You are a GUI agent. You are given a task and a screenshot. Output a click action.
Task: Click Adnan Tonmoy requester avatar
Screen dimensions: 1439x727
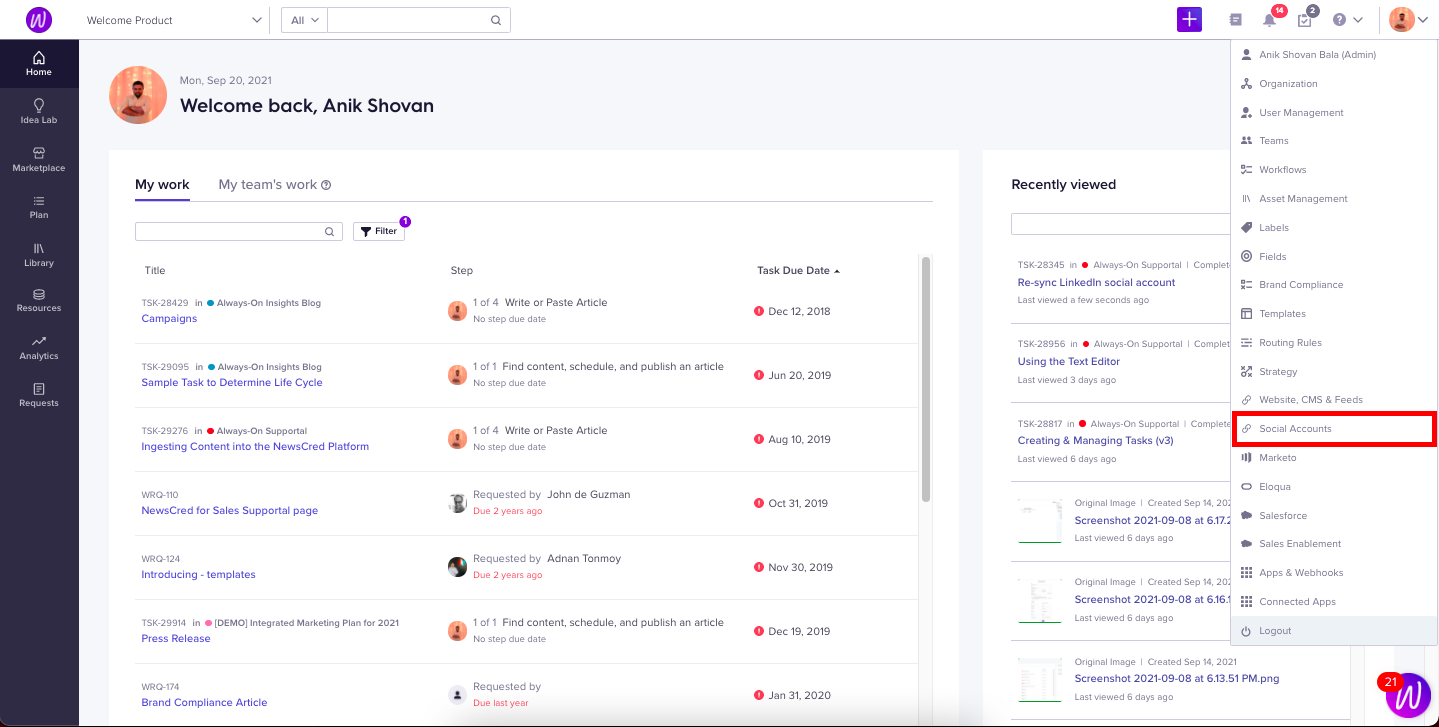(x=457, y=567)
